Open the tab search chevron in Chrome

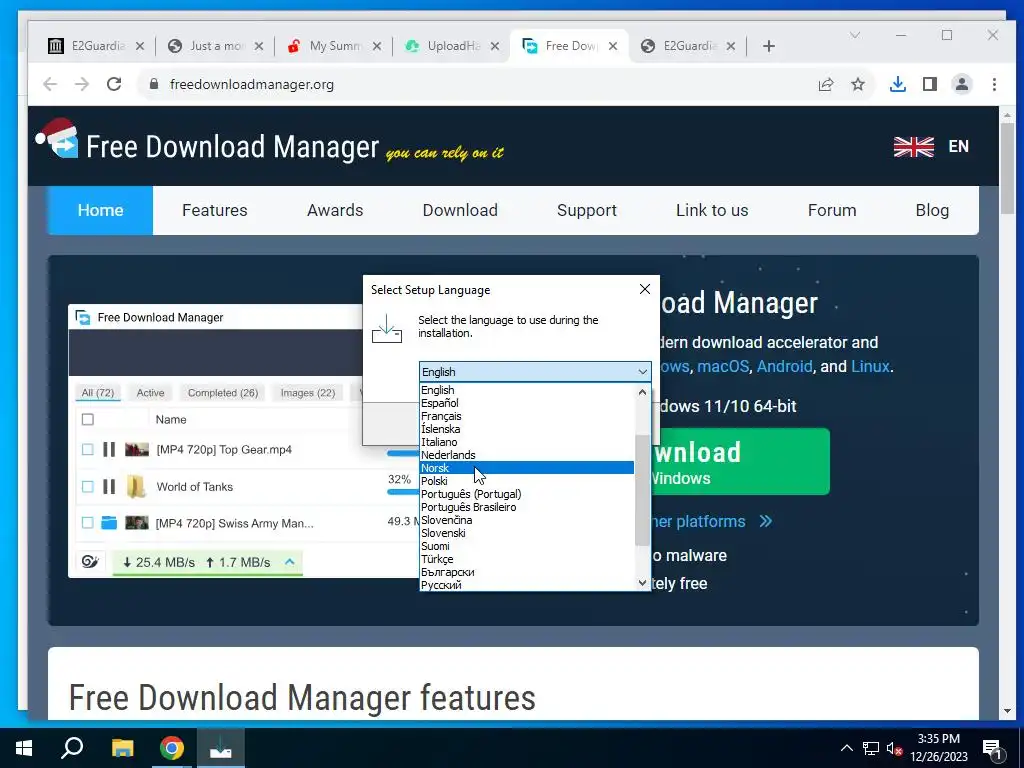point(854,35)
